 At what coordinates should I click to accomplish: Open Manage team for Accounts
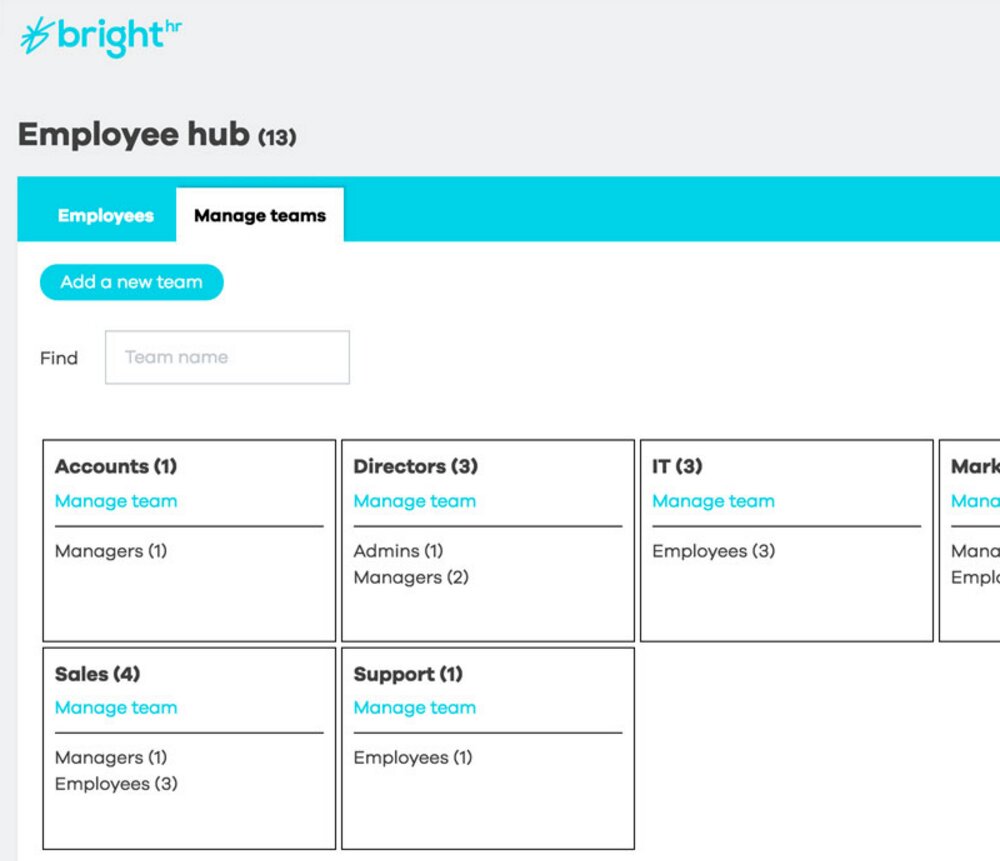point(116,501)
